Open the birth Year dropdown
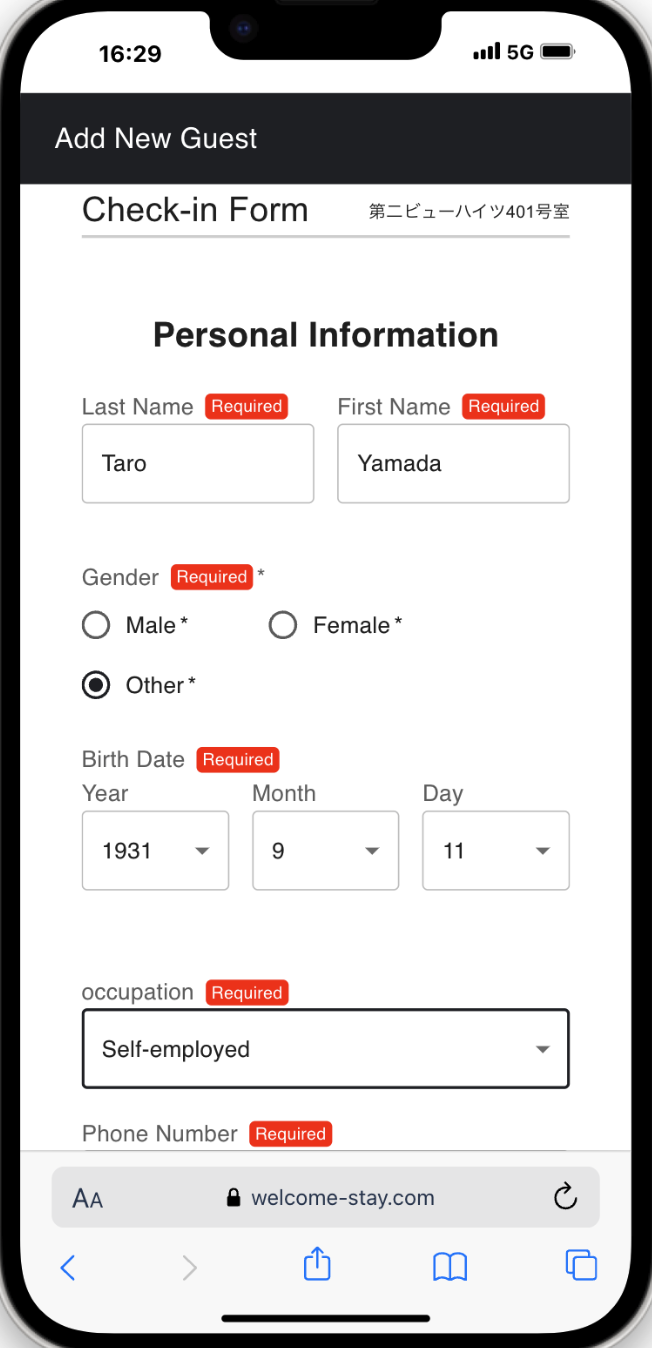The image size is (652, 1348). pyautogui.click(x=155, y=851)
